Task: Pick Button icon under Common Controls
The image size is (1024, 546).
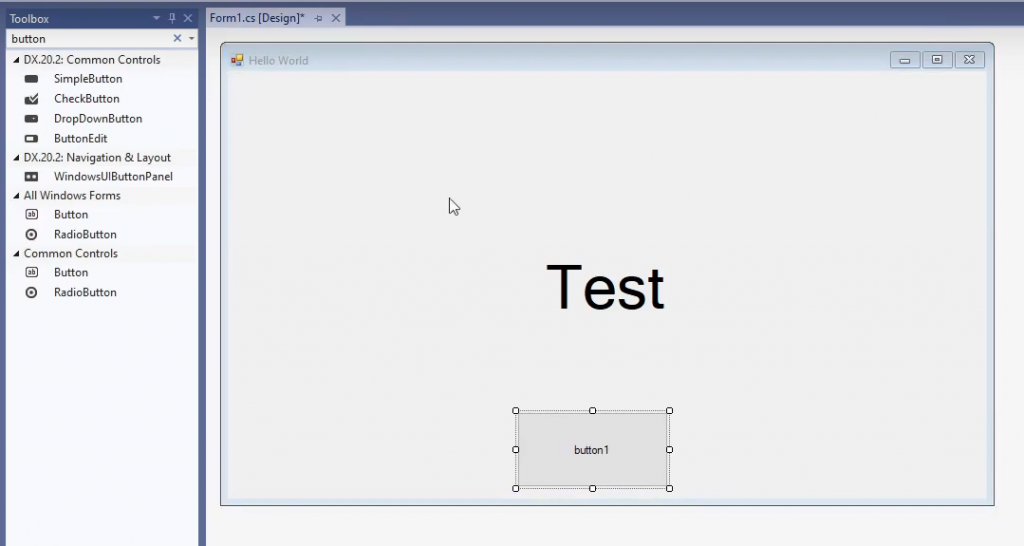Action: click(31, 272)
